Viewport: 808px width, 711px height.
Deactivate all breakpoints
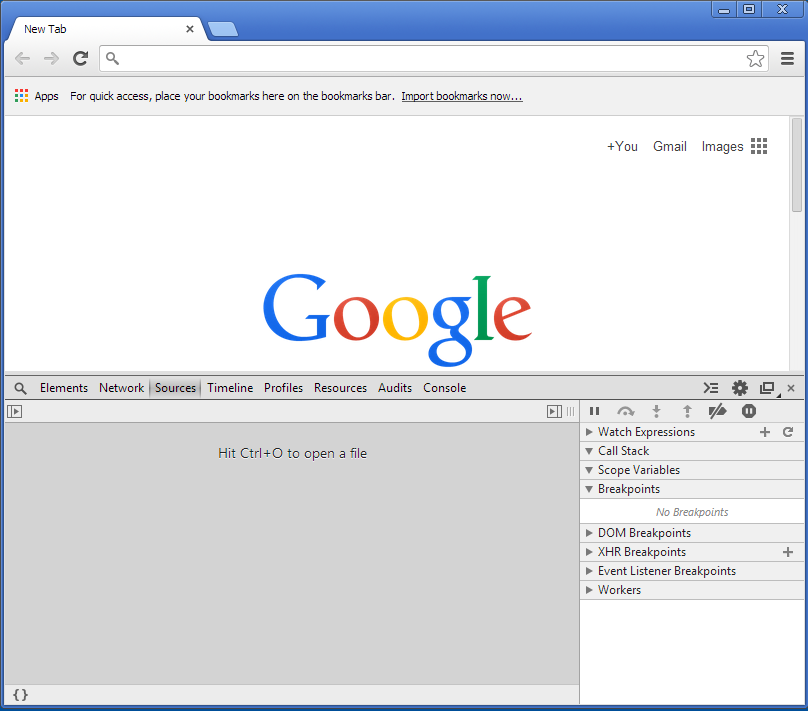point(717,411)
